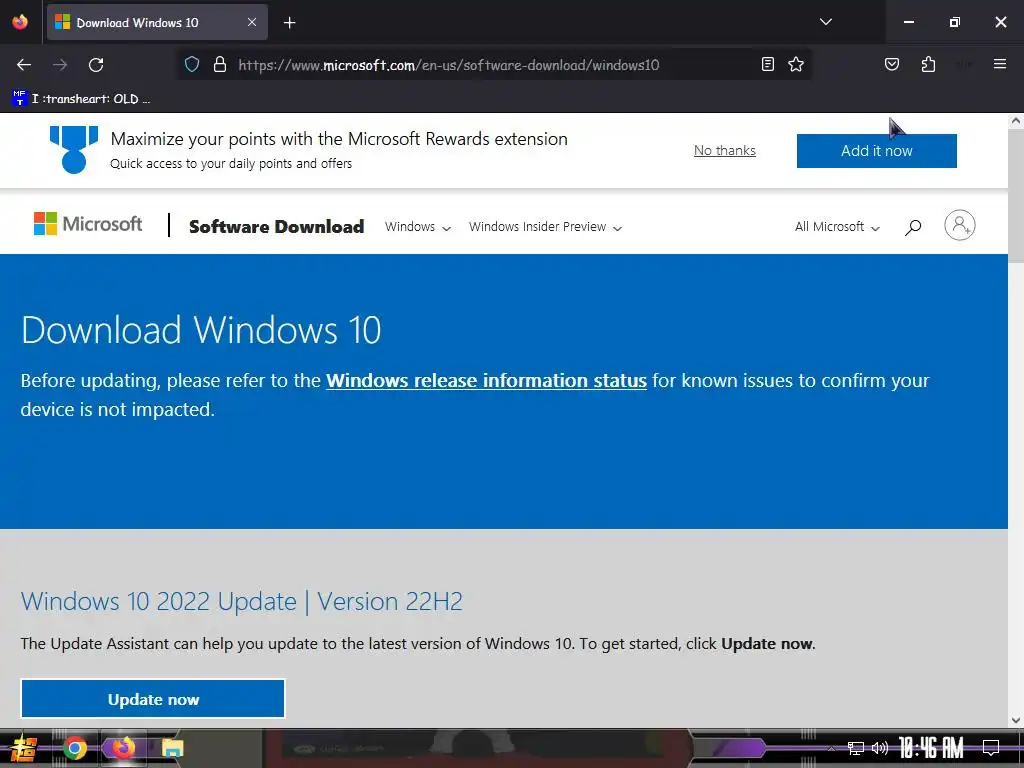
Task: Open the Save to Pocket icon
Action: [x=891, y=64]
